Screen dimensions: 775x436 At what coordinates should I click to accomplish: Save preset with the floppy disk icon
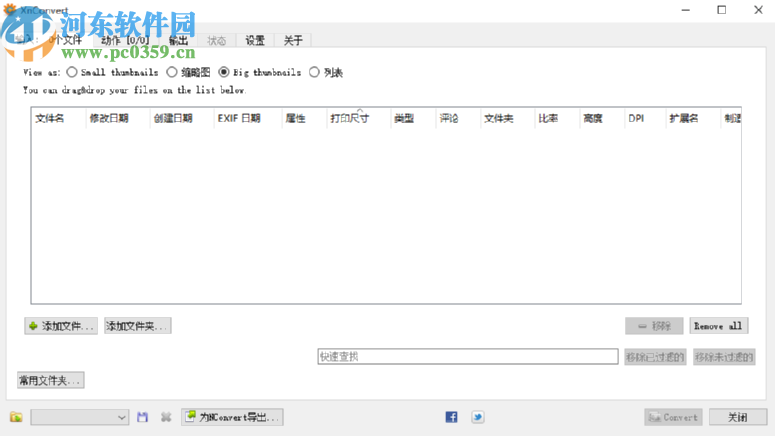142,417
